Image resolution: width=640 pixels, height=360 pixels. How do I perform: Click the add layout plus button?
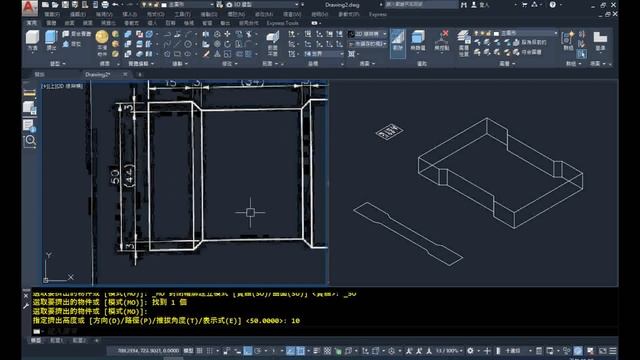point(97,340)
